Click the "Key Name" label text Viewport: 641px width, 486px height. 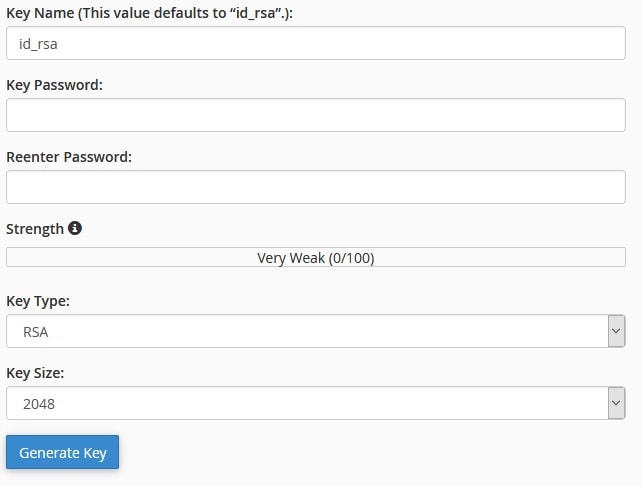(40, 13)
